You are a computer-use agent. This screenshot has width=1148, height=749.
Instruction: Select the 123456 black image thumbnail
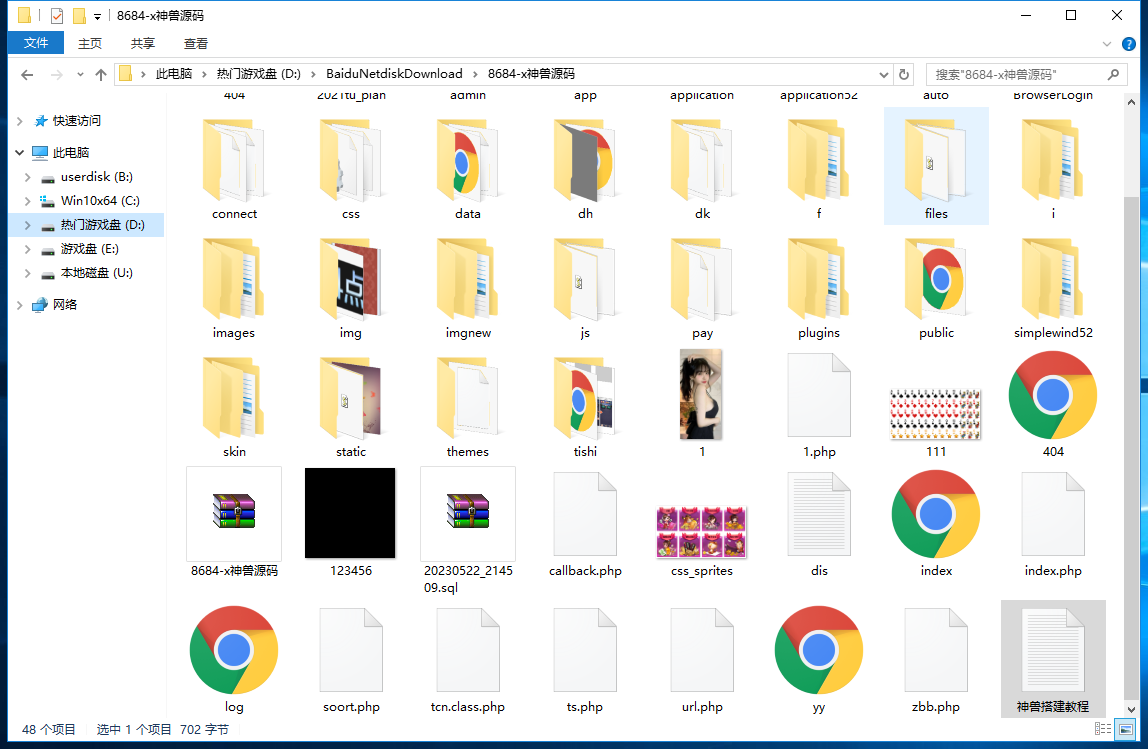[350, 513]
